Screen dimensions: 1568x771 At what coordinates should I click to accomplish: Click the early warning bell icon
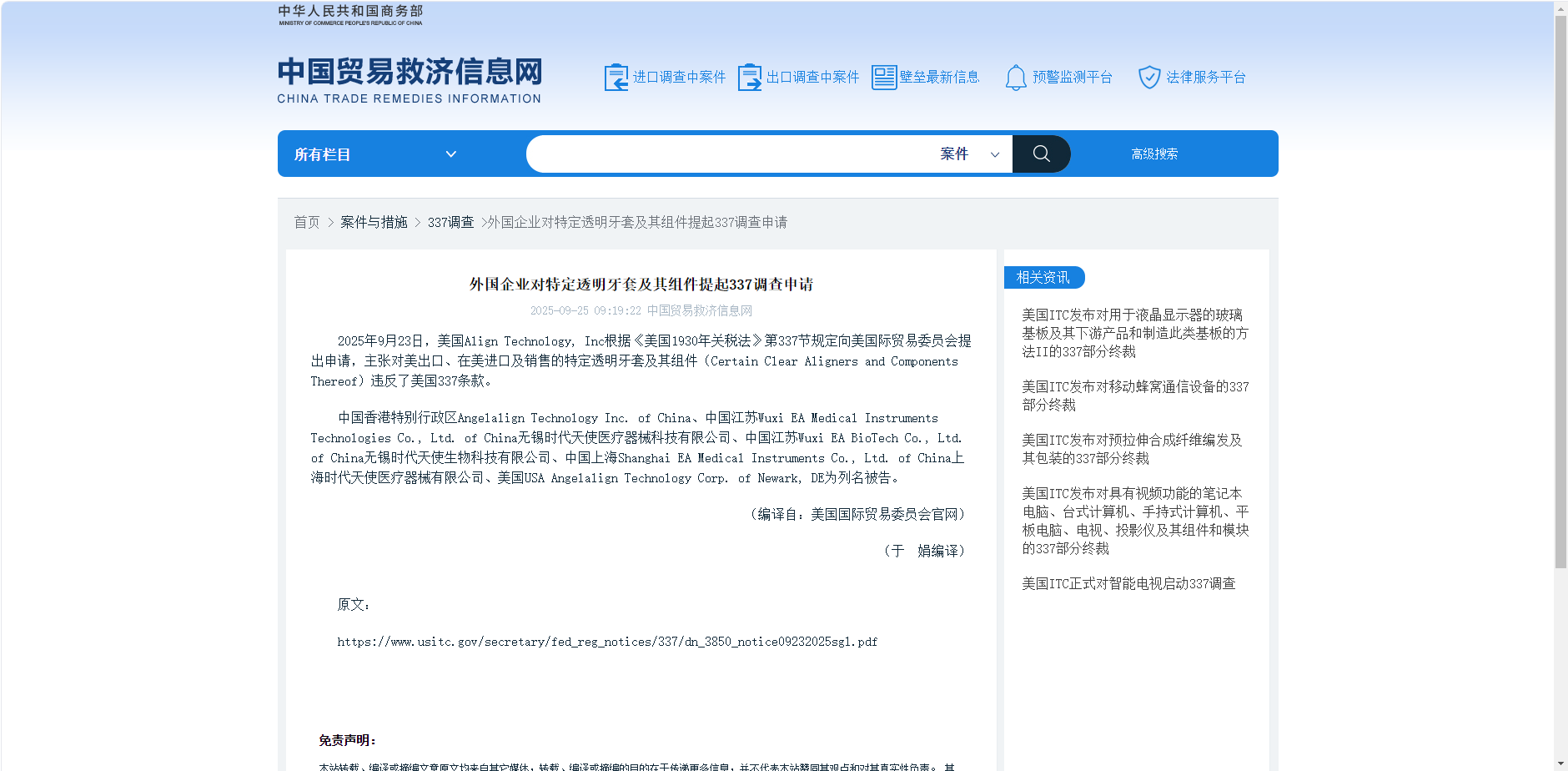(x=1015, y=78)
